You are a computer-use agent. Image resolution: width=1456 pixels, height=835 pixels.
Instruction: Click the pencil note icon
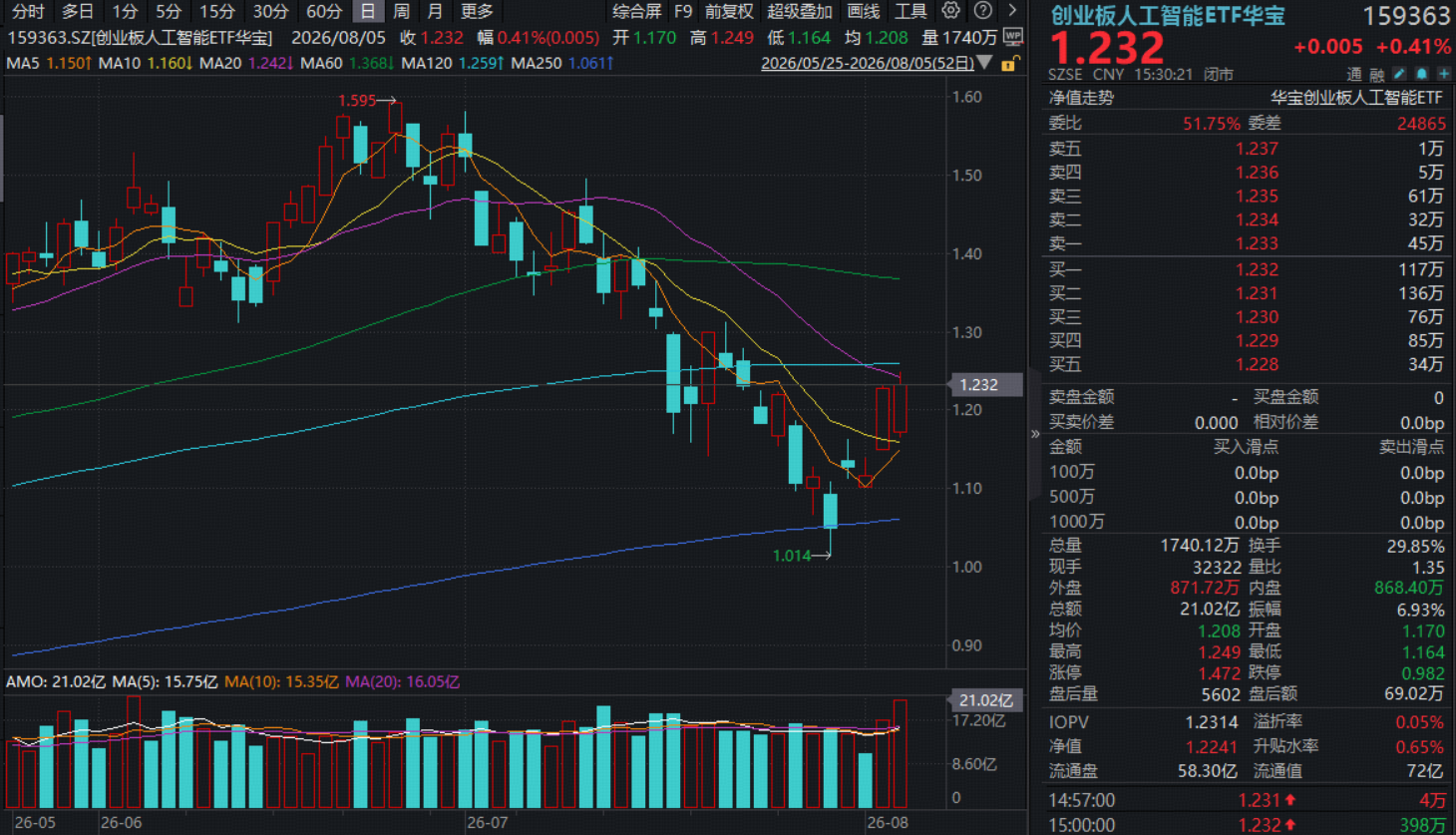(1400, 74)
